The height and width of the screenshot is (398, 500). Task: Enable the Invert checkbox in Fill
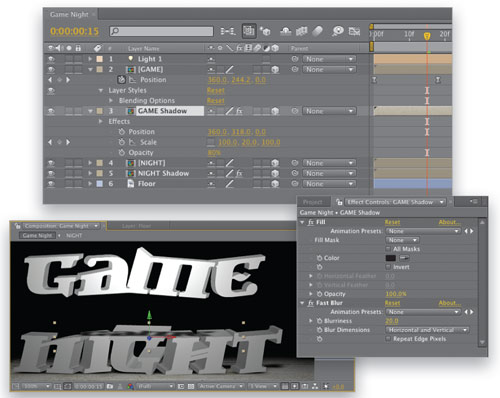pos(388,267)
